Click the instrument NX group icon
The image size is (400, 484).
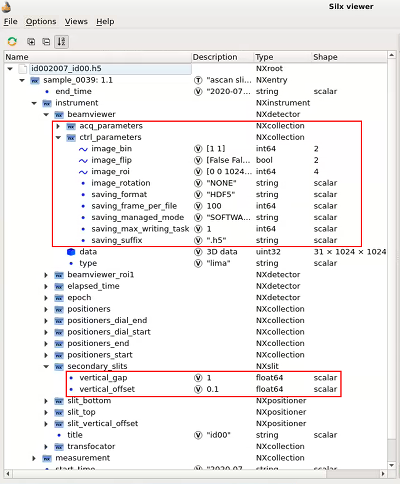click(47, 103)
